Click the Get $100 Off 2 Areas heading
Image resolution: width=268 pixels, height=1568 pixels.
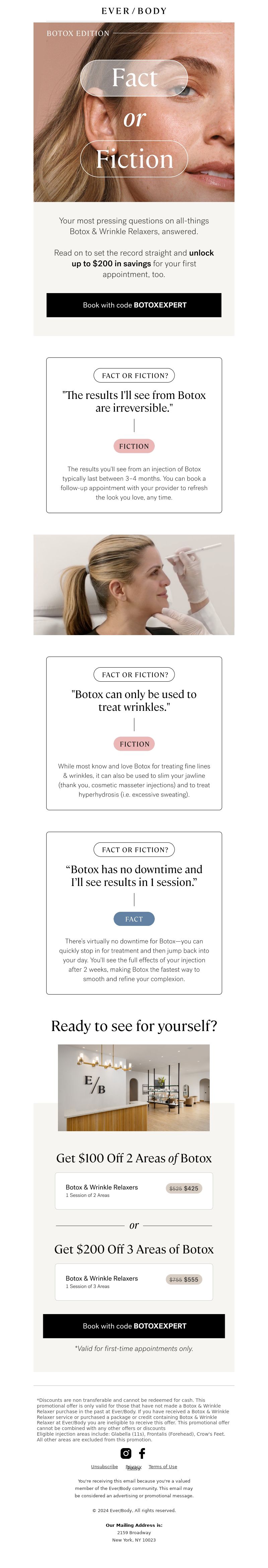pyautogui.click(x=134, y=1158)
